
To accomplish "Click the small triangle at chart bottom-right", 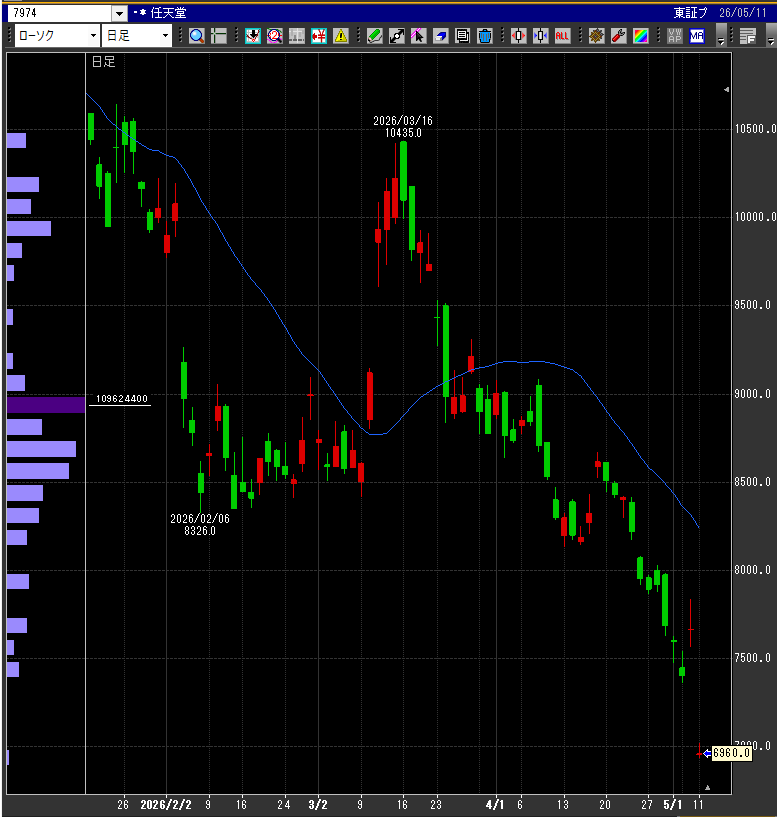I will 707,787.
